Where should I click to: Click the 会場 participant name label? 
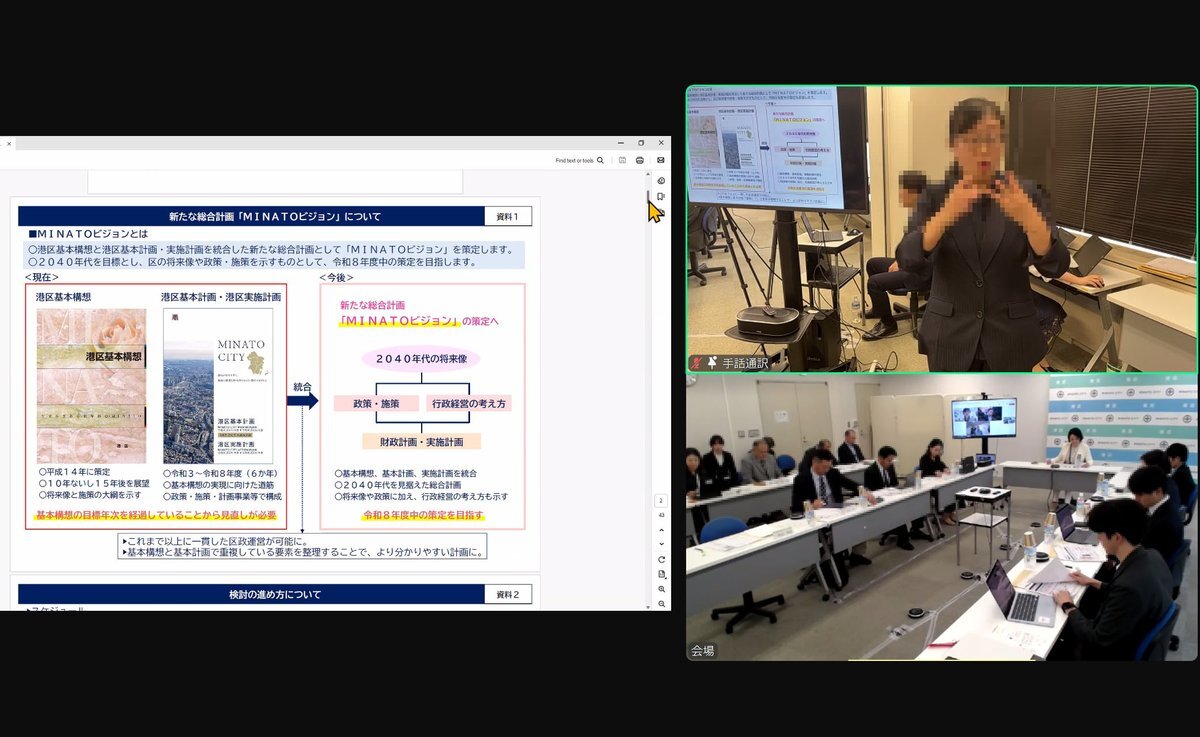point(703,650)
